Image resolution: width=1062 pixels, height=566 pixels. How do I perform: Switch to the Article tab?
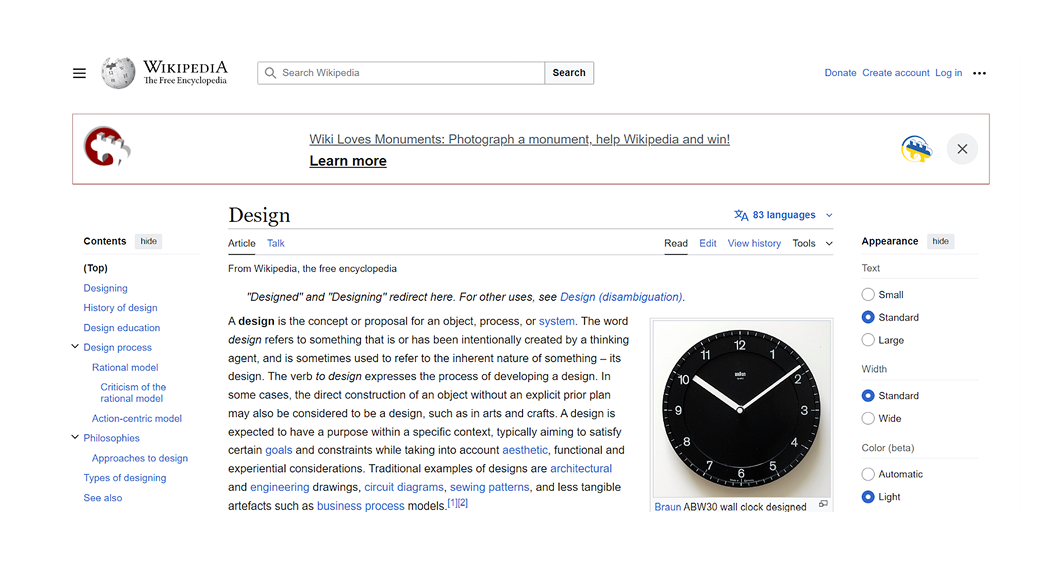(242, 244)
